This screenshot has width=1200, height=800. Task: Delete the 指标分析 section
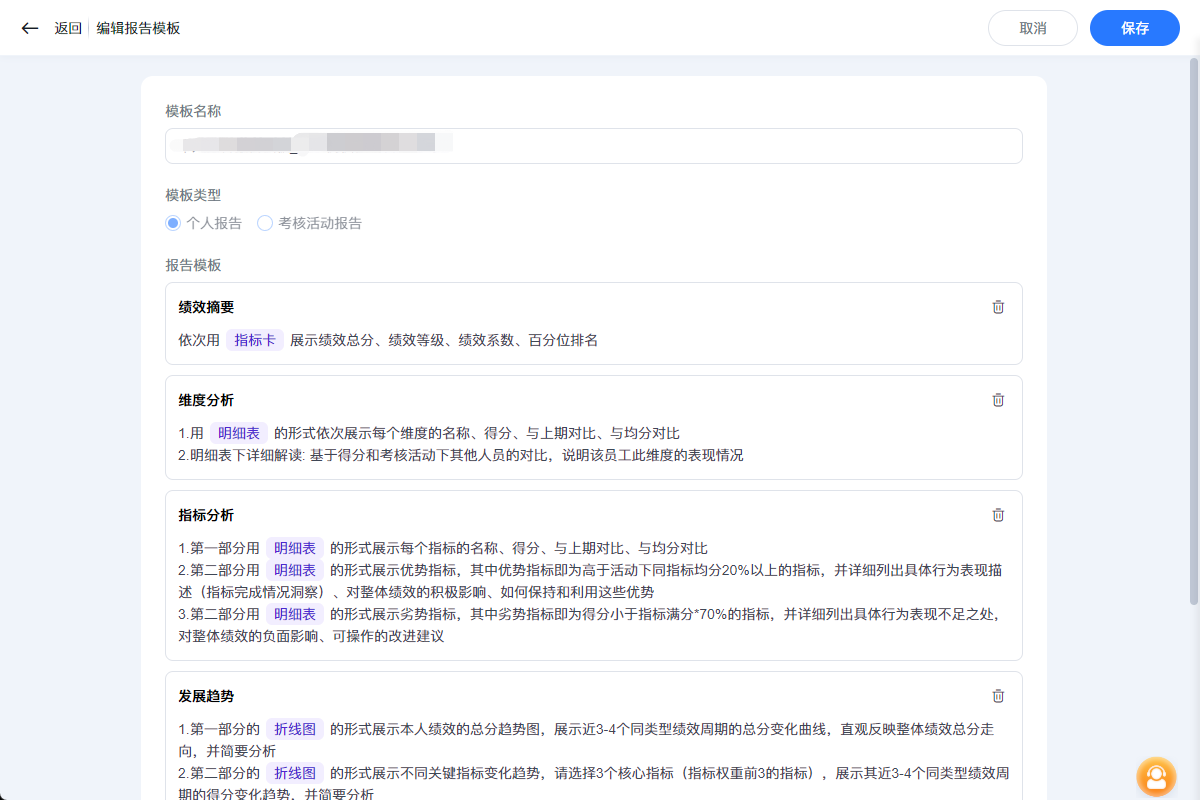[997, 515]
